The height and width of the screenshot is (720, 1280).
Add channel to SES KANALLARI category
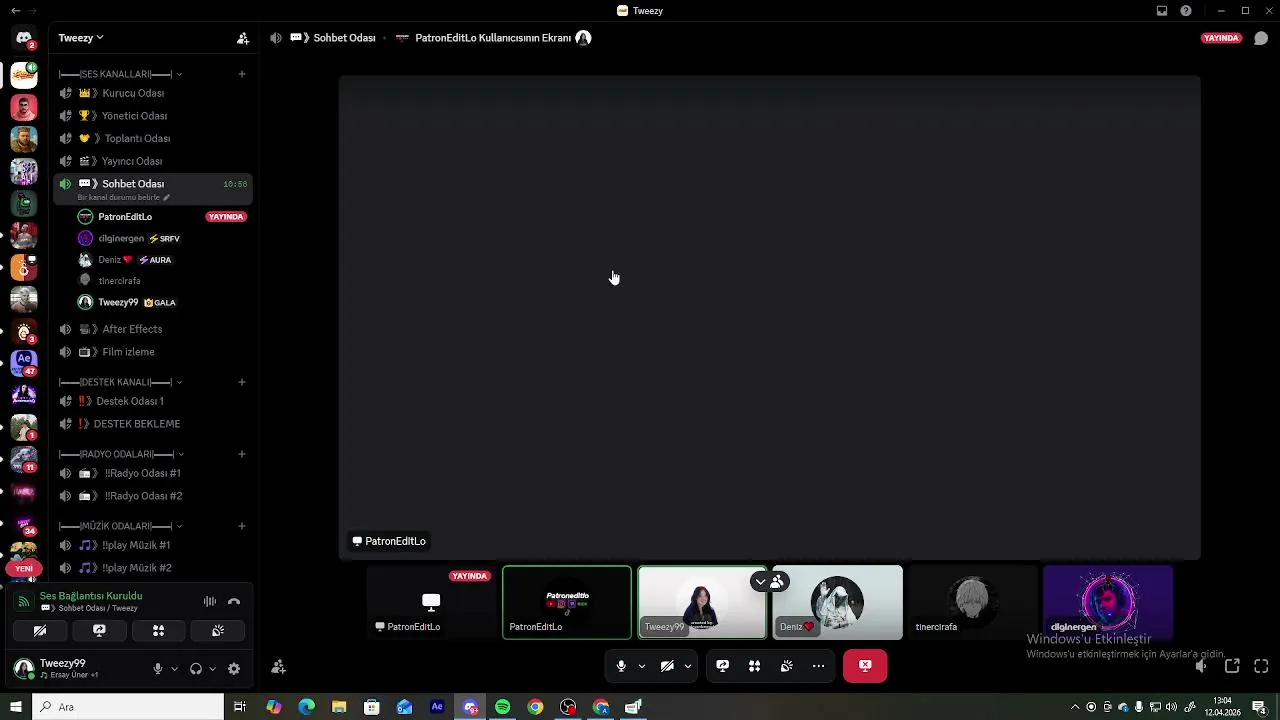(242, 74)
